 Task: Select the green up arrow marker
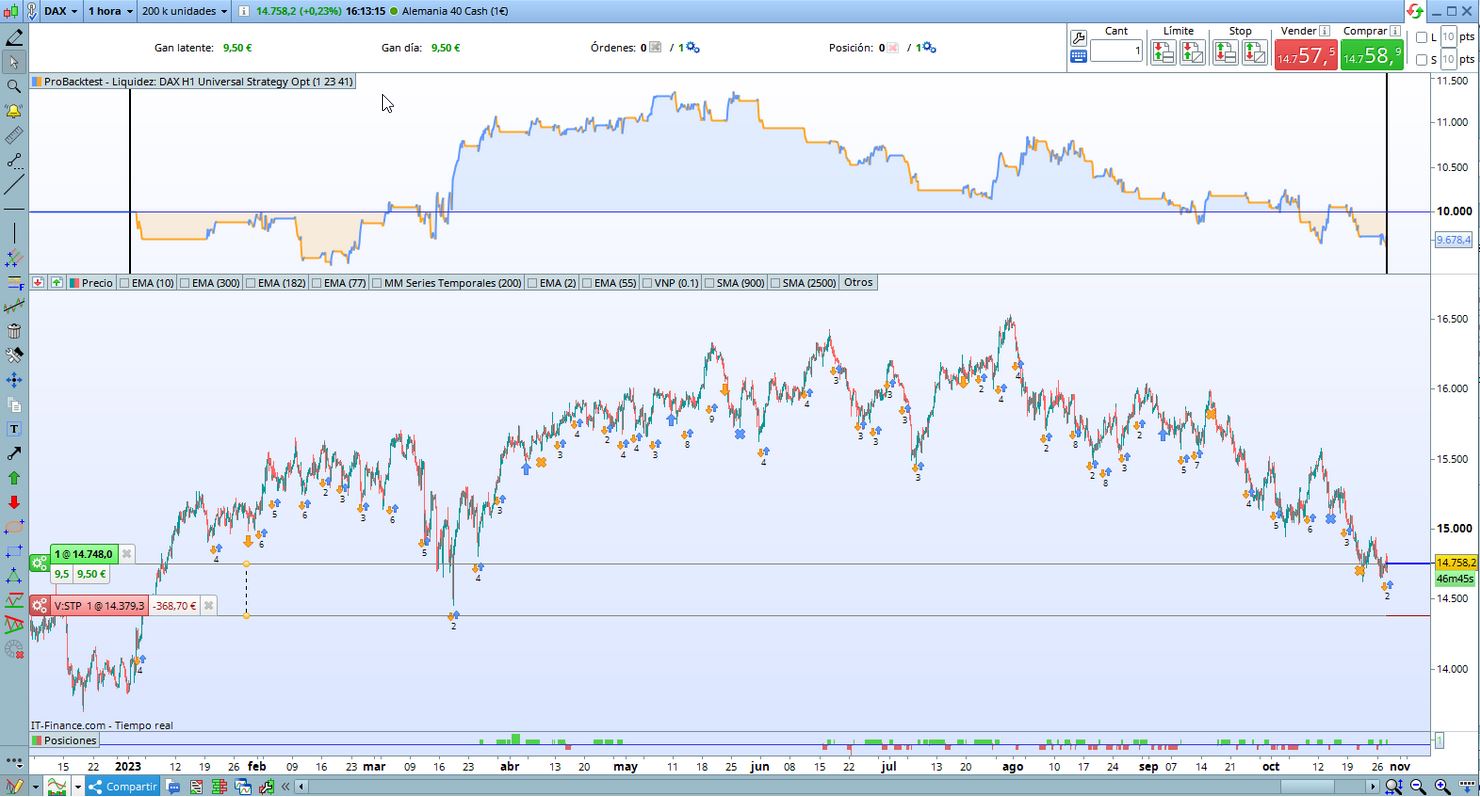[x=14, y=478]
